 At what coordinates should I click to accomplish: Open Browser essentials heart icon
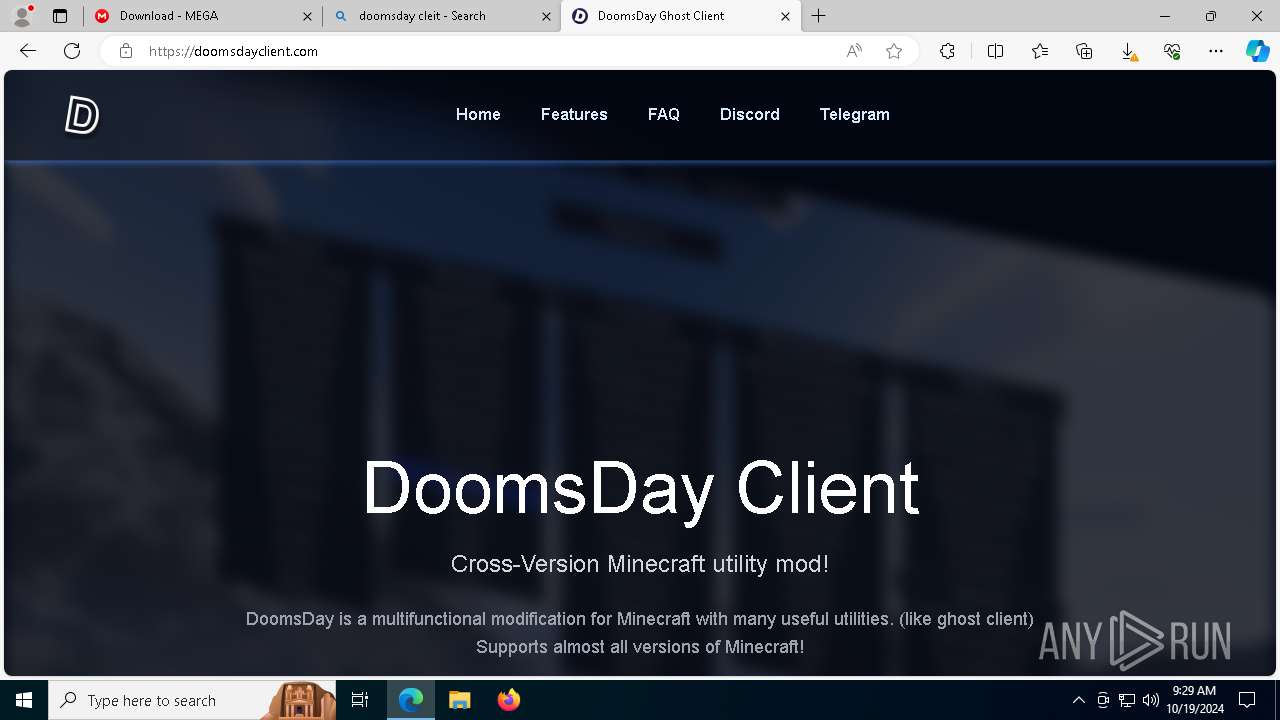[1172, 51]
